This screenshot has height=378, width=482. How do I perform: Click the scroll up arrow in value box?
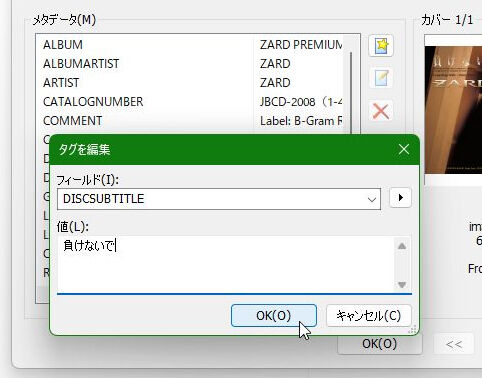pyautogui.click(x=402, y=246)
